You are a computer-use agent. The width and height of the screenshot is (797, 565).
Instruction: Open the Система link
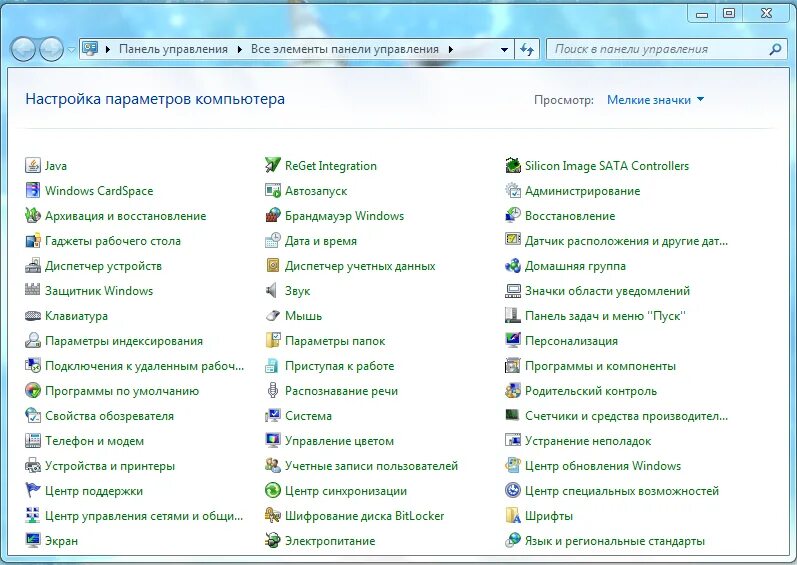(308, 416)
